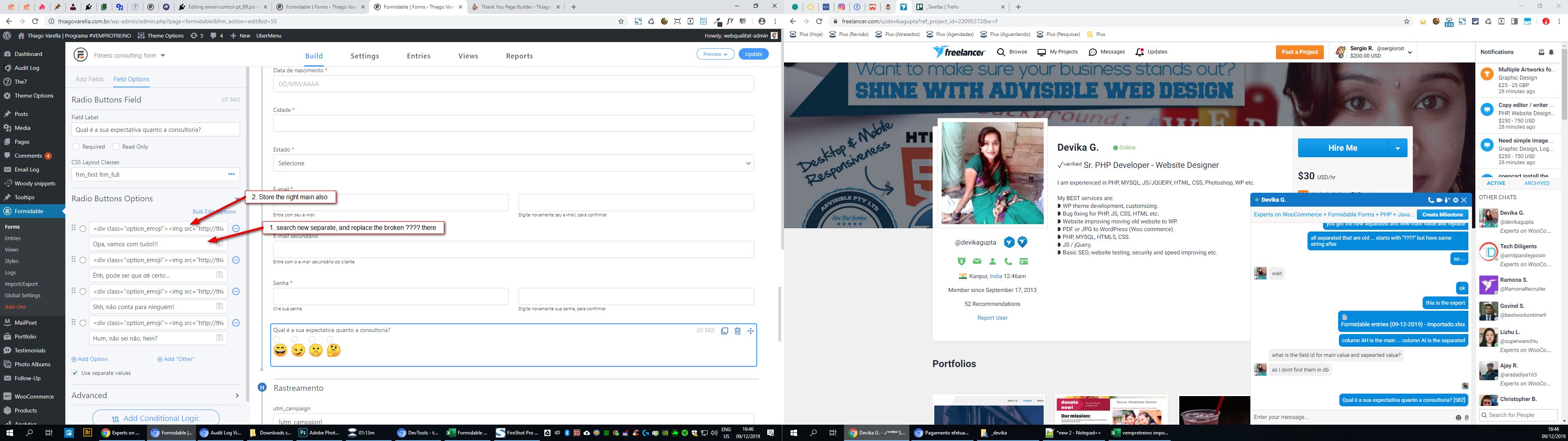Screen dimensions: 1568x441
Task: Click the Create Milestone button
Action: (x=1442, y=214)
